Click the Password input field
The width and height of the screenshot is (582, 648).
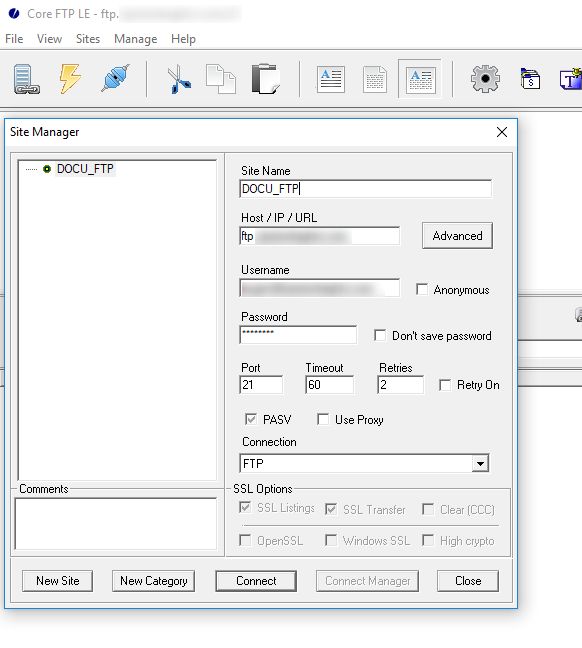[x=298, y=335]
